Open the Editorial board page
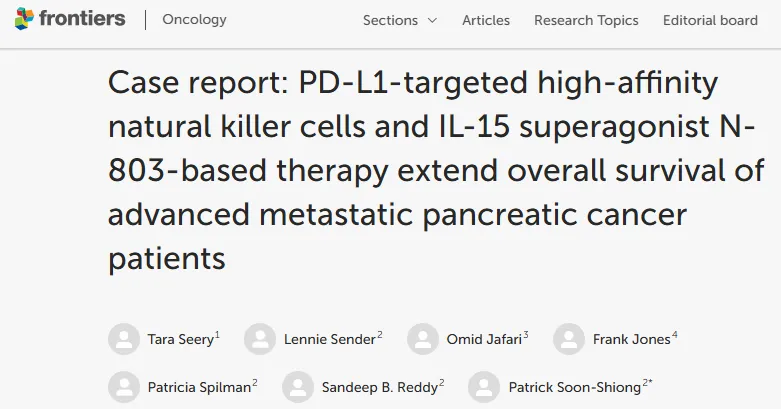The width and height of the screenshot is (781, 409). click(x=710, y=20)
